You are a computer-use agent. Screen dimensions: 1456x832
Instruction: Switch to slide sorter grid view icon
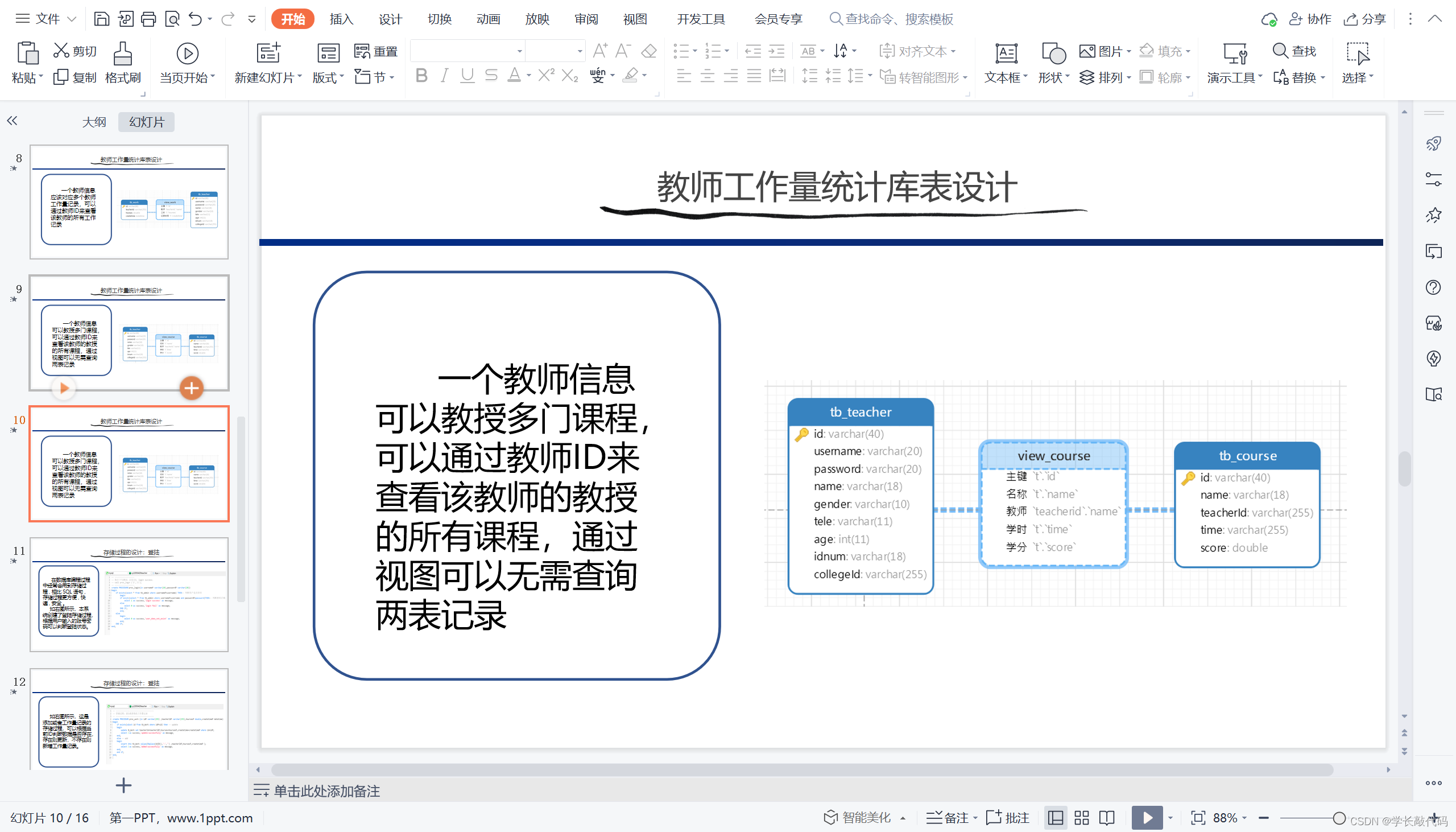click(1081, 818)
